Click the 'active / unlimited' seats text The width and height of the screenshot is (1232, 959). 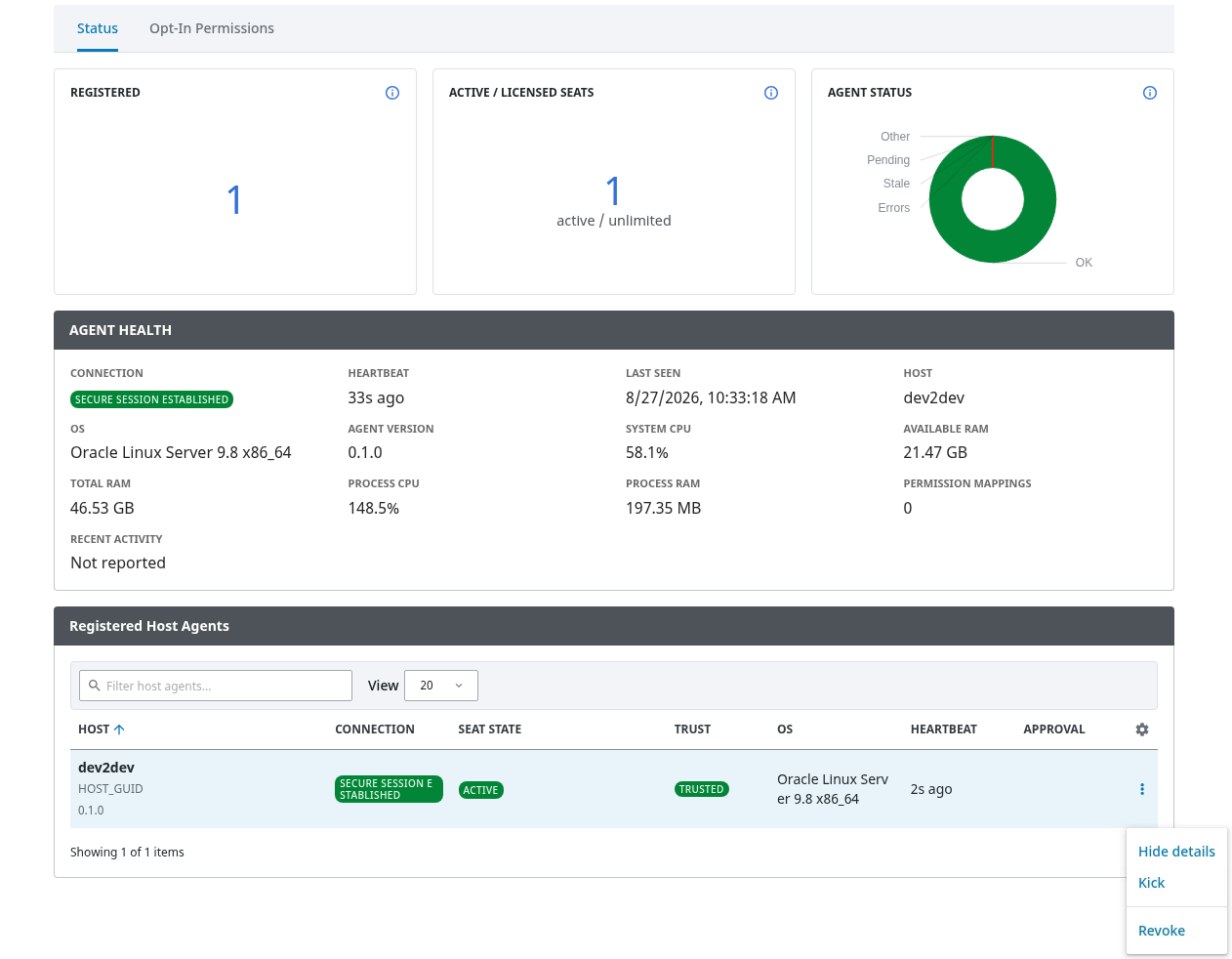(614, 221)
